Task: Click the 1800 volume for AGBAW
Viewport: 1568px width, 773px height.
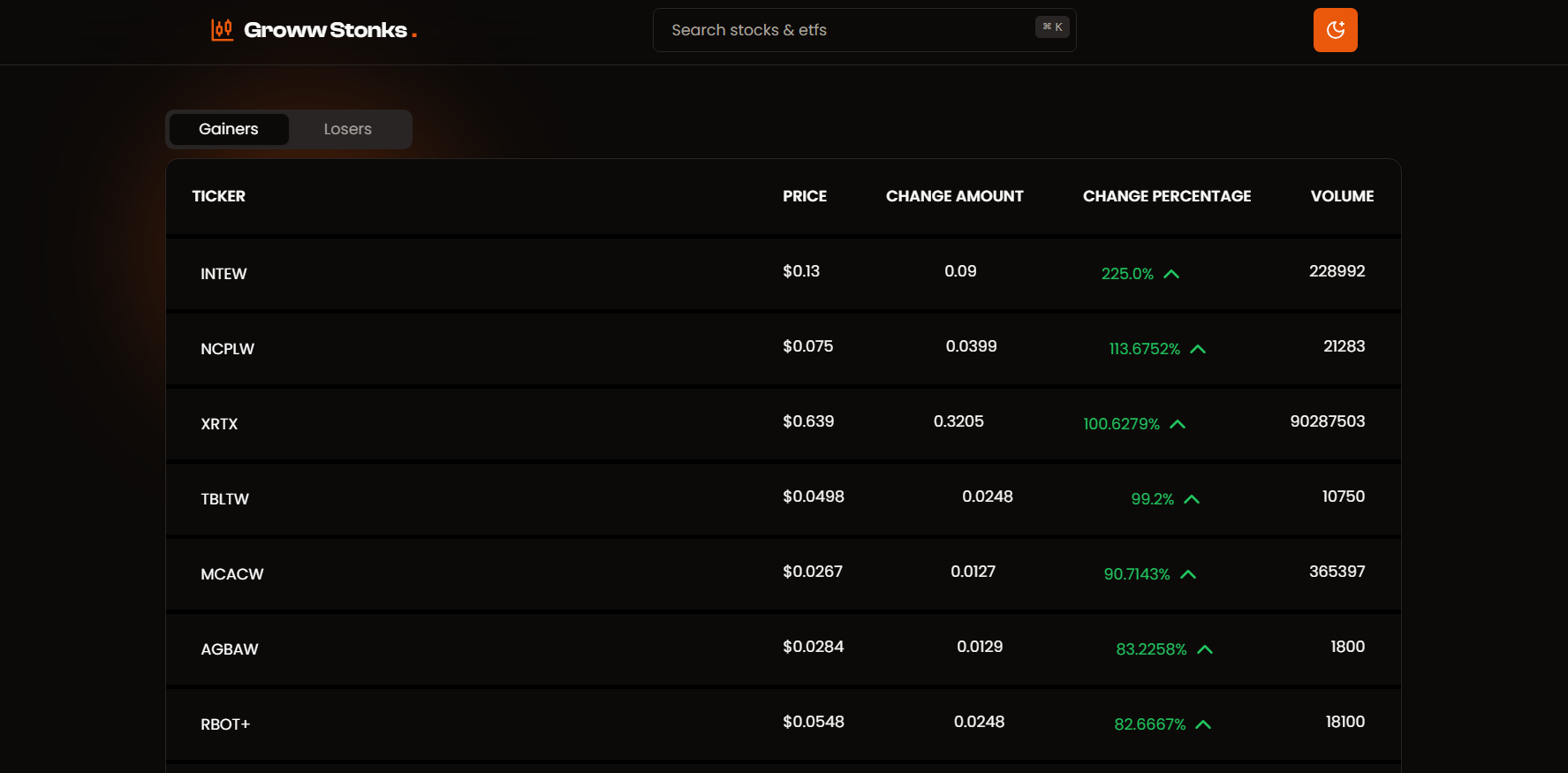Action: 1348,647
